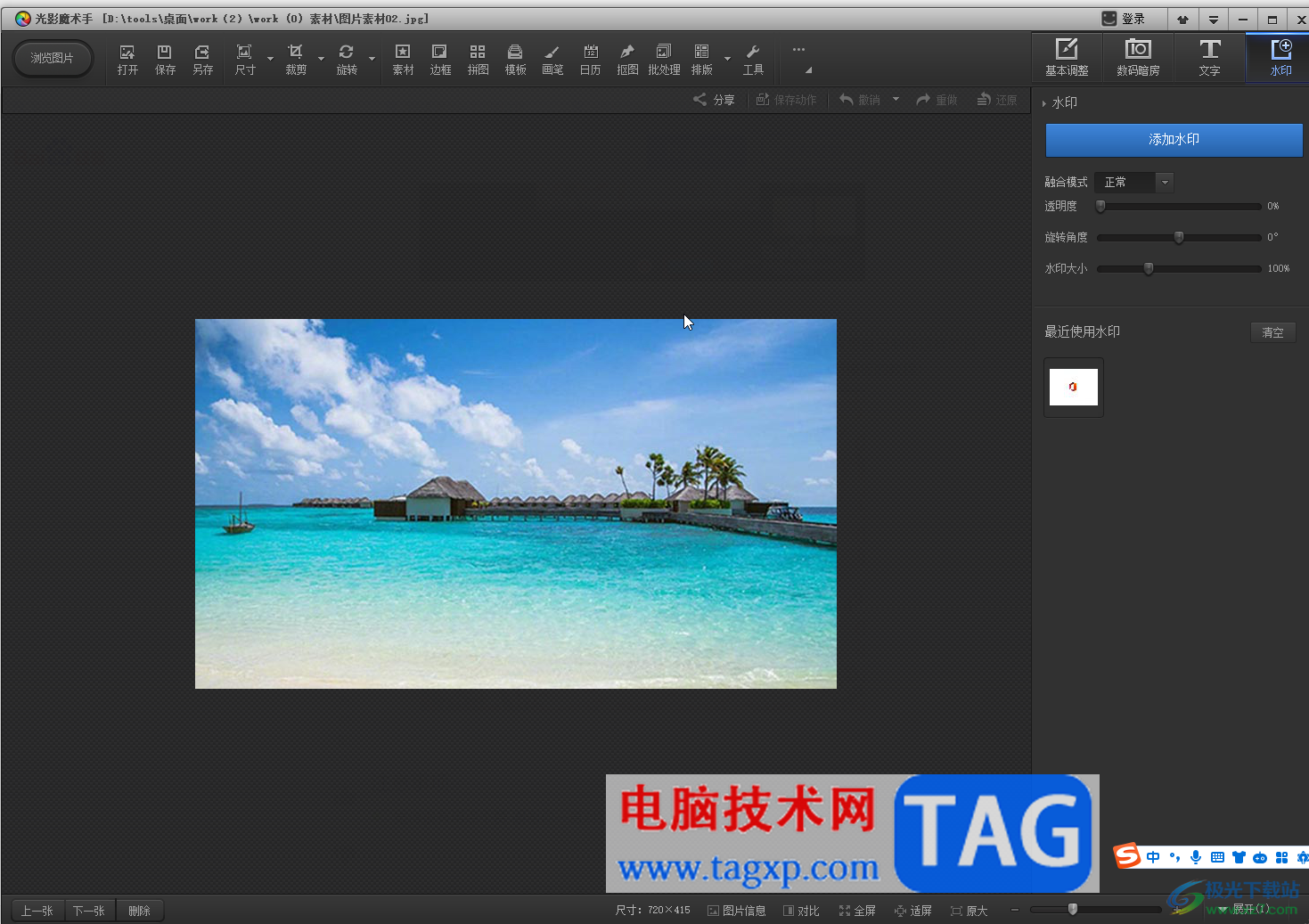Open 批处理 (Batch processing)
The height and width of the screenshot is (924, 1309).
click(x=664, y=60)
